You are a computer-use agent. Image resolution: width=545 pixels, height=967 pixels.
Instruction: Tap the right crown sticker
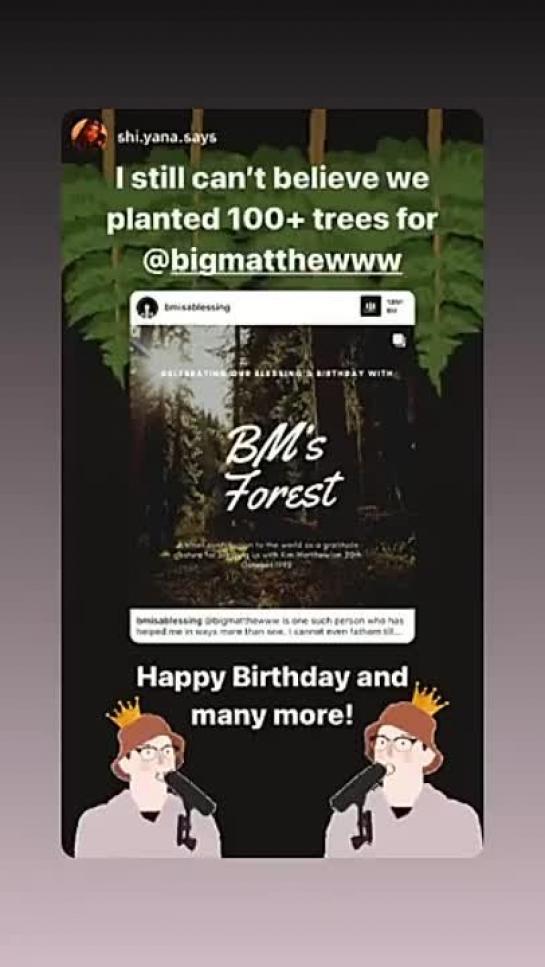pos(428,699)
